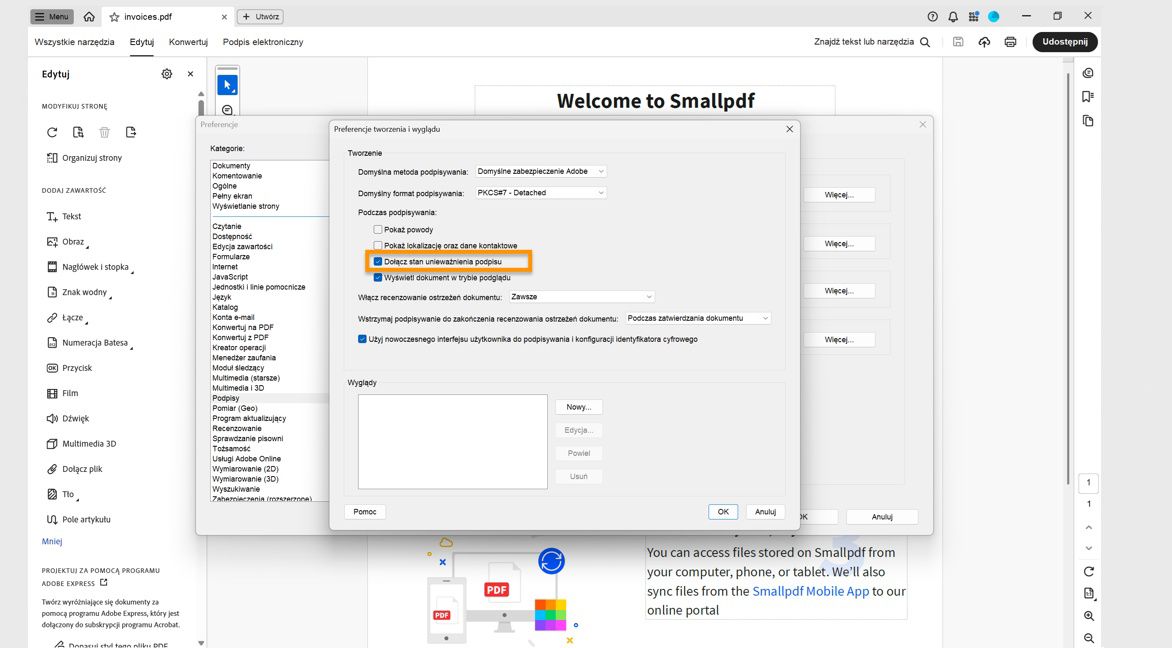The height and width of the screenshot is (648, 1172).
Task: Click the search magnifier icon
Action: pyautogui.click(x=925, y=43)
